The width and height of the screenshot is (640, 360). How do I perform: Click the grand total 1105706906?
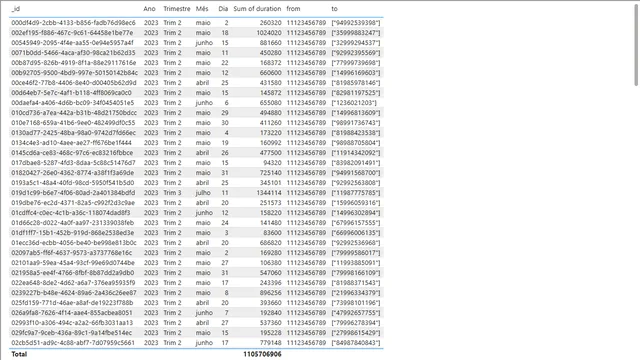pos(262,354)
